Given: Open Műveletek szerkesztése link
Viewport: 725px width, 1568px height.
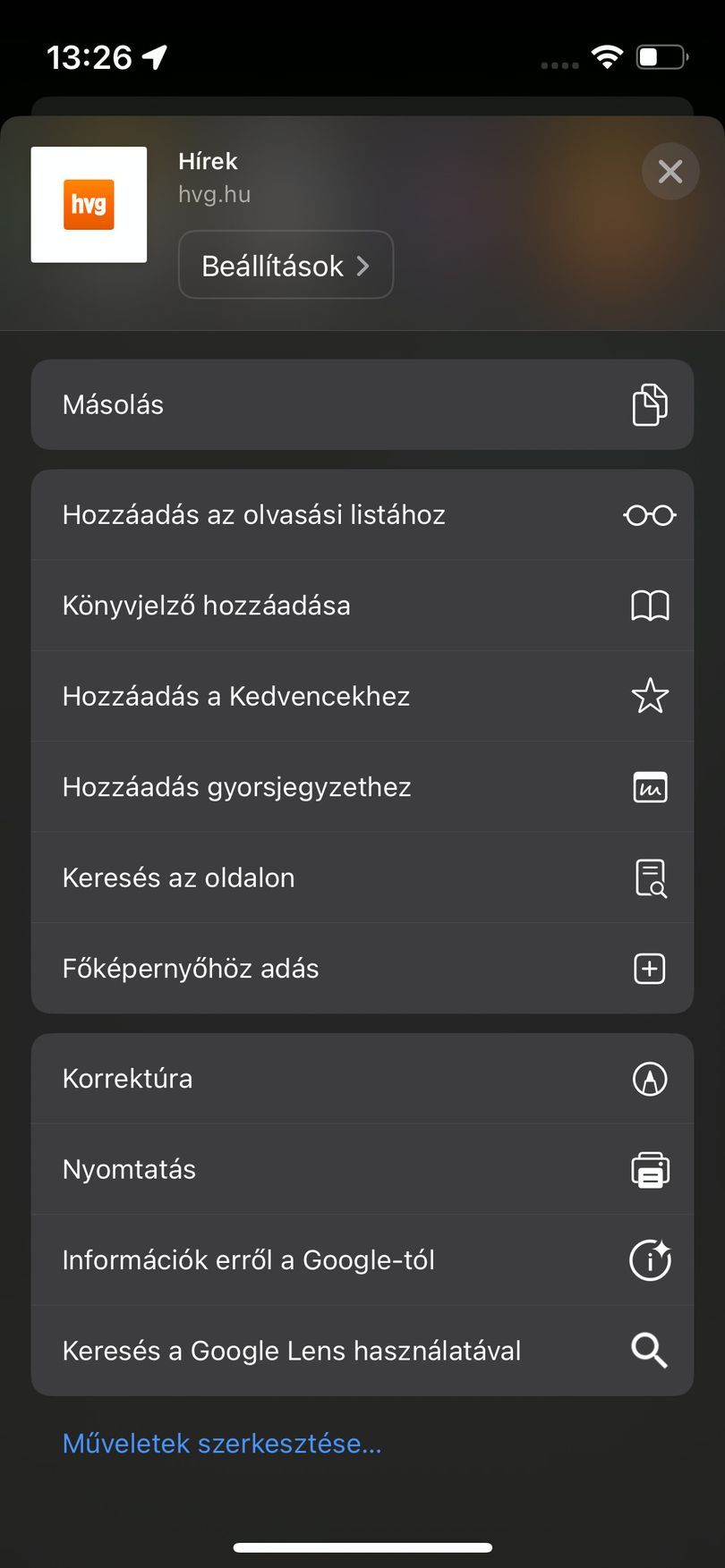Looking at the screenshot, I should pyautogui.click(x=222, y=1443).
